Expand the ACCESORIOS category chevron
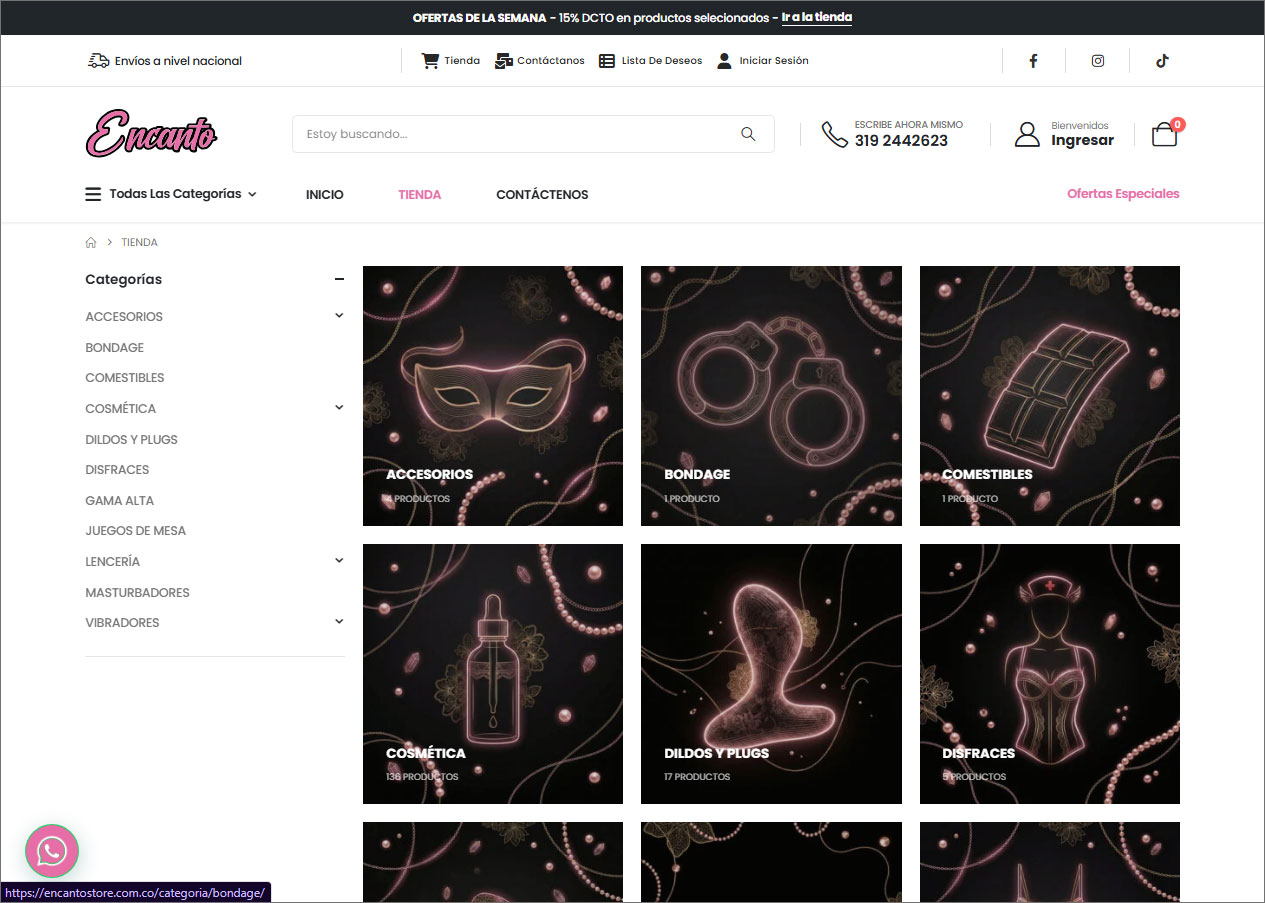Screen dimensions: 1265x903 point(339,316)
